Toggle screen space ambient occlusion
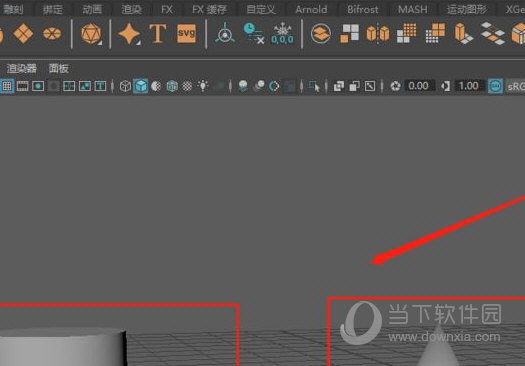The width and height of the screenshot is (525, 366). tap(243, 86)
